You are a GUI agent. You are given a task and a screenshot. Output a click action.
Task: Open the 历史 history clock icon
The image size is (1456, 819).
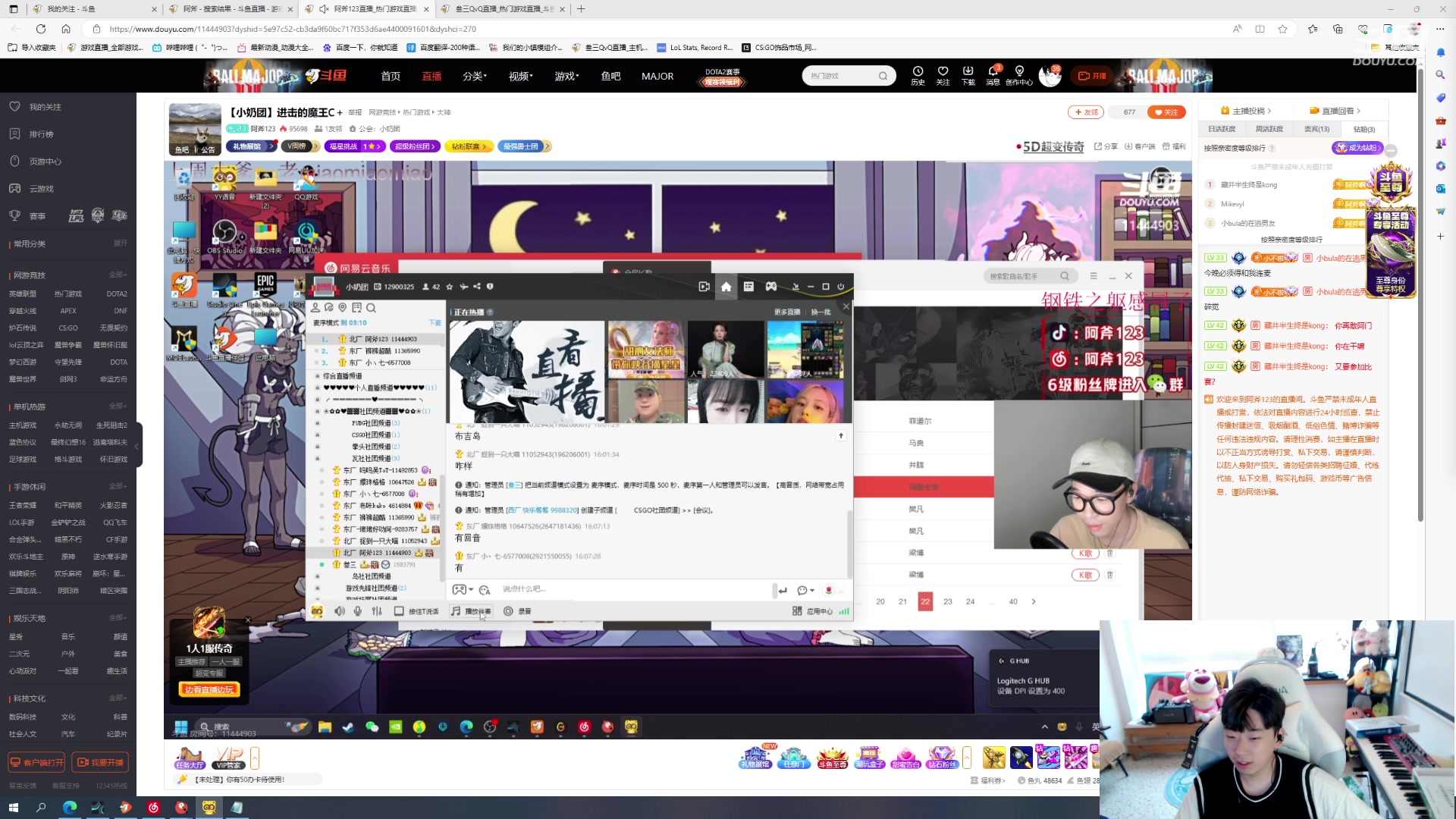(918, 72)
